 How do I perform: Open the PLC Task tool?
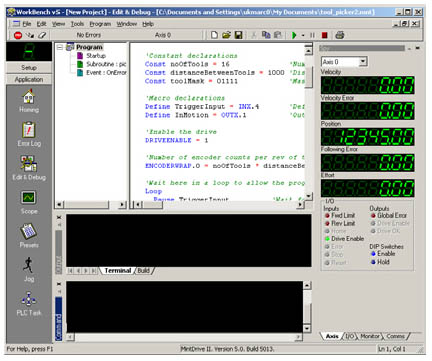click(x=29, y=304)
